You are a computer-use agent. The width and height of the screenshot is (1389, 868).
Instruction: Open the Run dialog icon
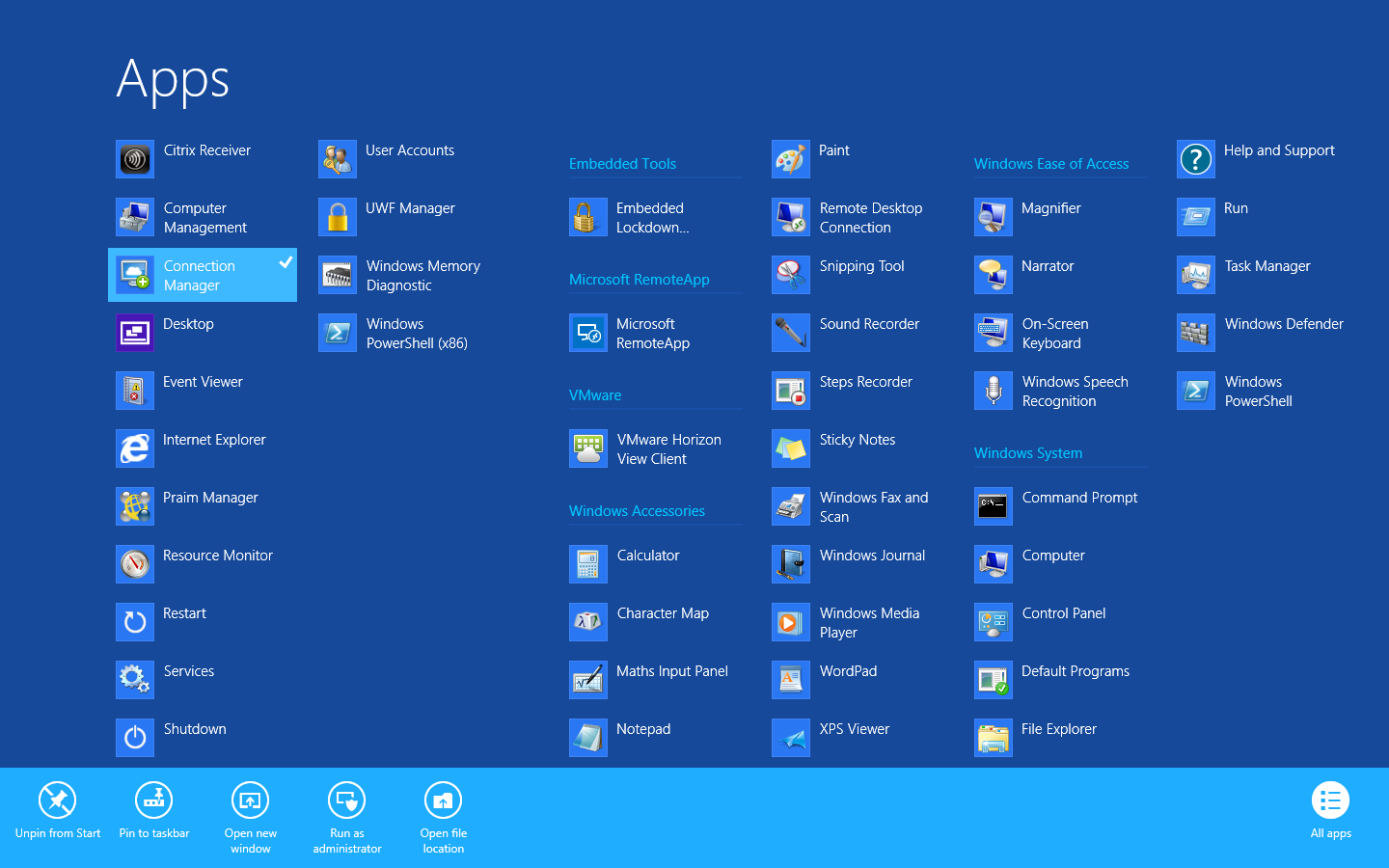coord(1196,217)
